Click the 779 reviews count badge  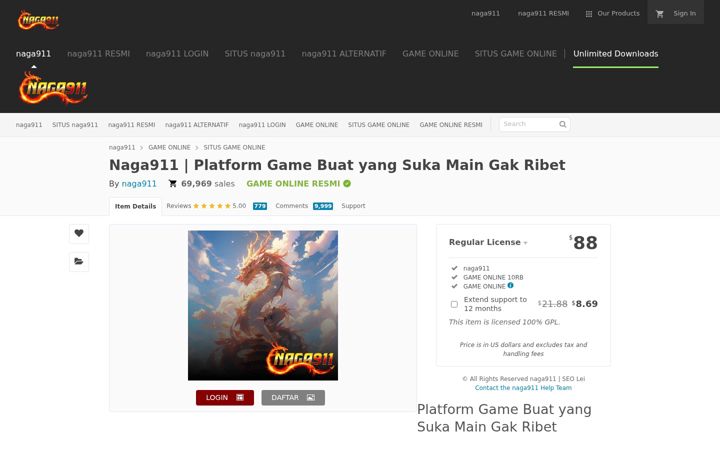pyautogui.click(x=260, y=206)
